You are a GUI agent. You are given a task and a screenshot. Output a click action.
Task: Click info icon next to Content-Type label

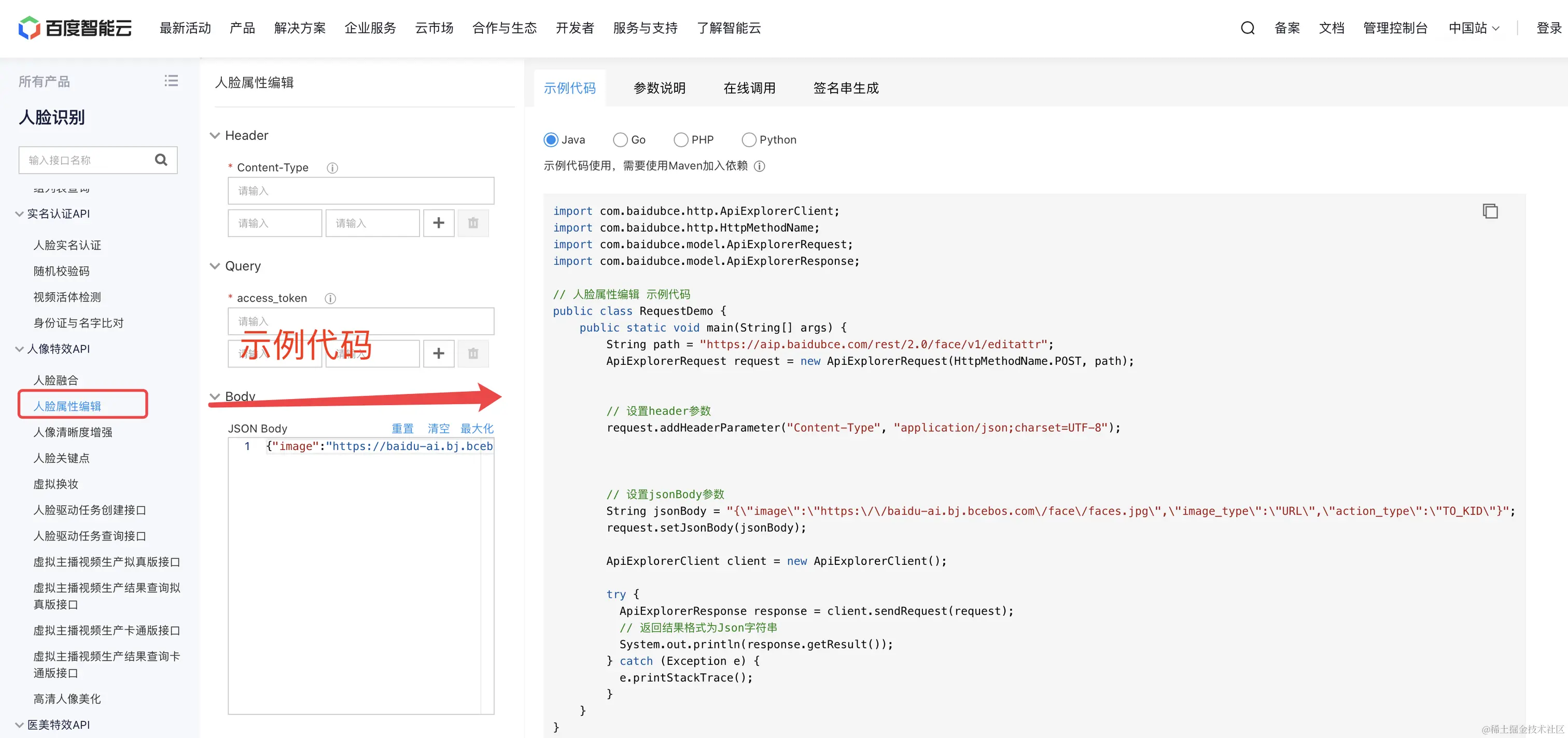point(332,168)
